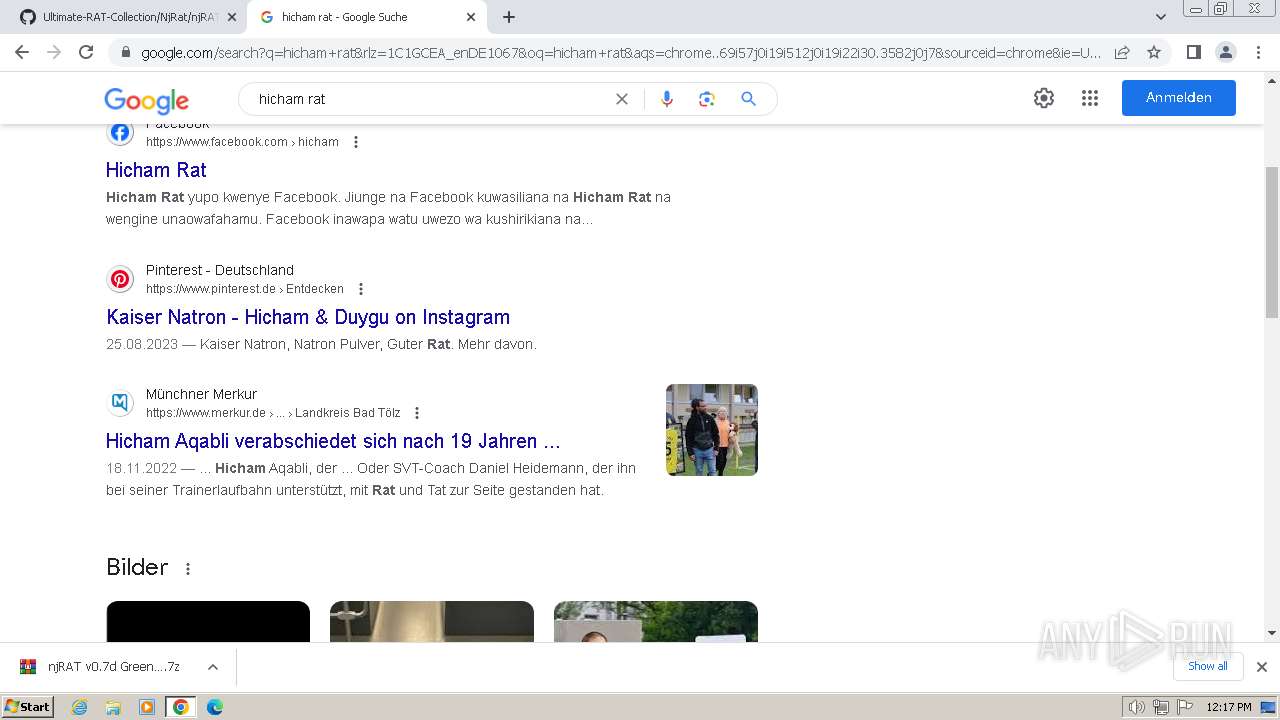This screenshot has height=720, width=1280.
Task: Launch Microsoft Edge from taskbar
Action: point(215,707)
